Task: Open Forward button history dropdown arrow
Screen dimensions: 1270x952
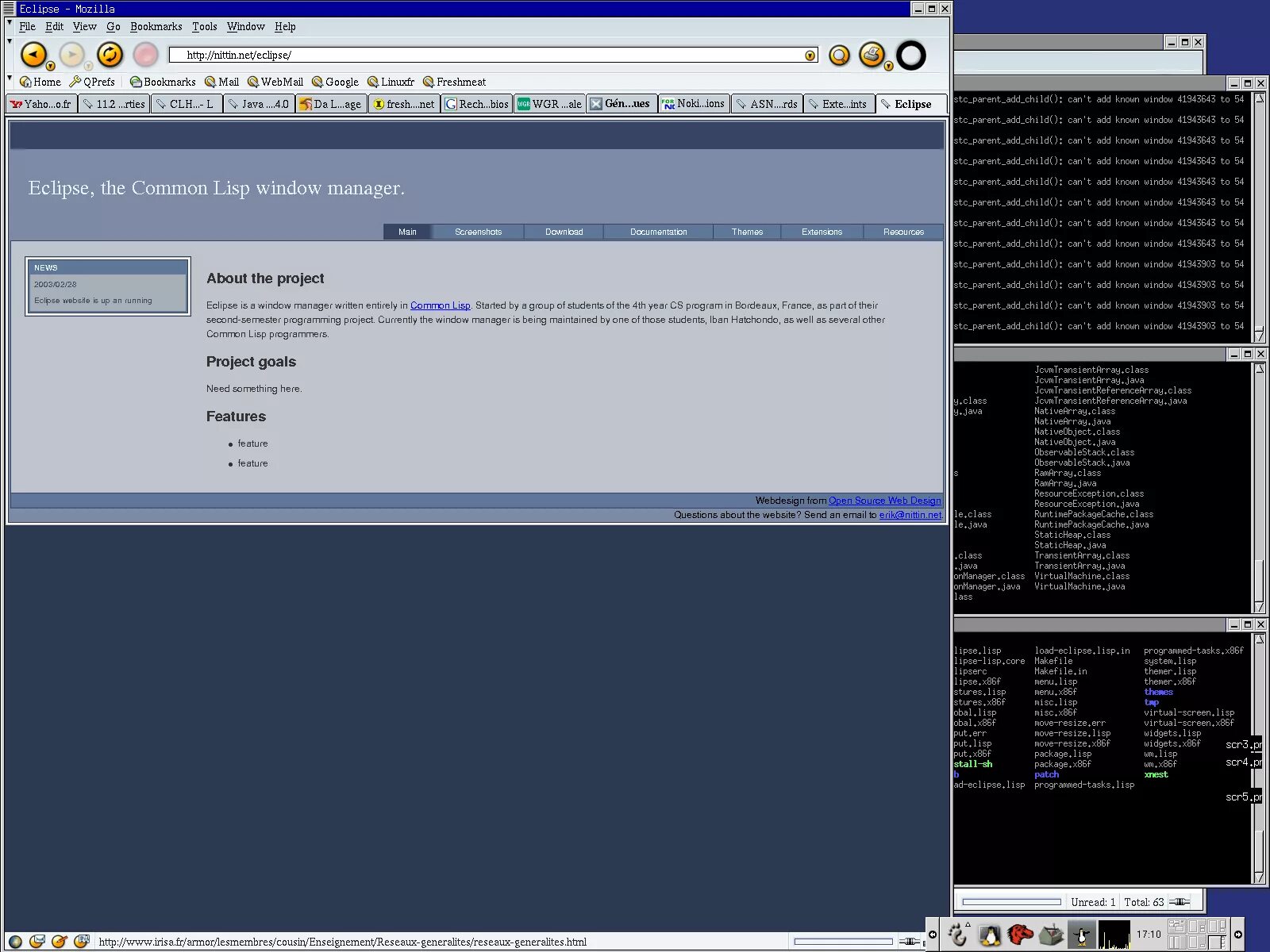Action: (88, 67)
